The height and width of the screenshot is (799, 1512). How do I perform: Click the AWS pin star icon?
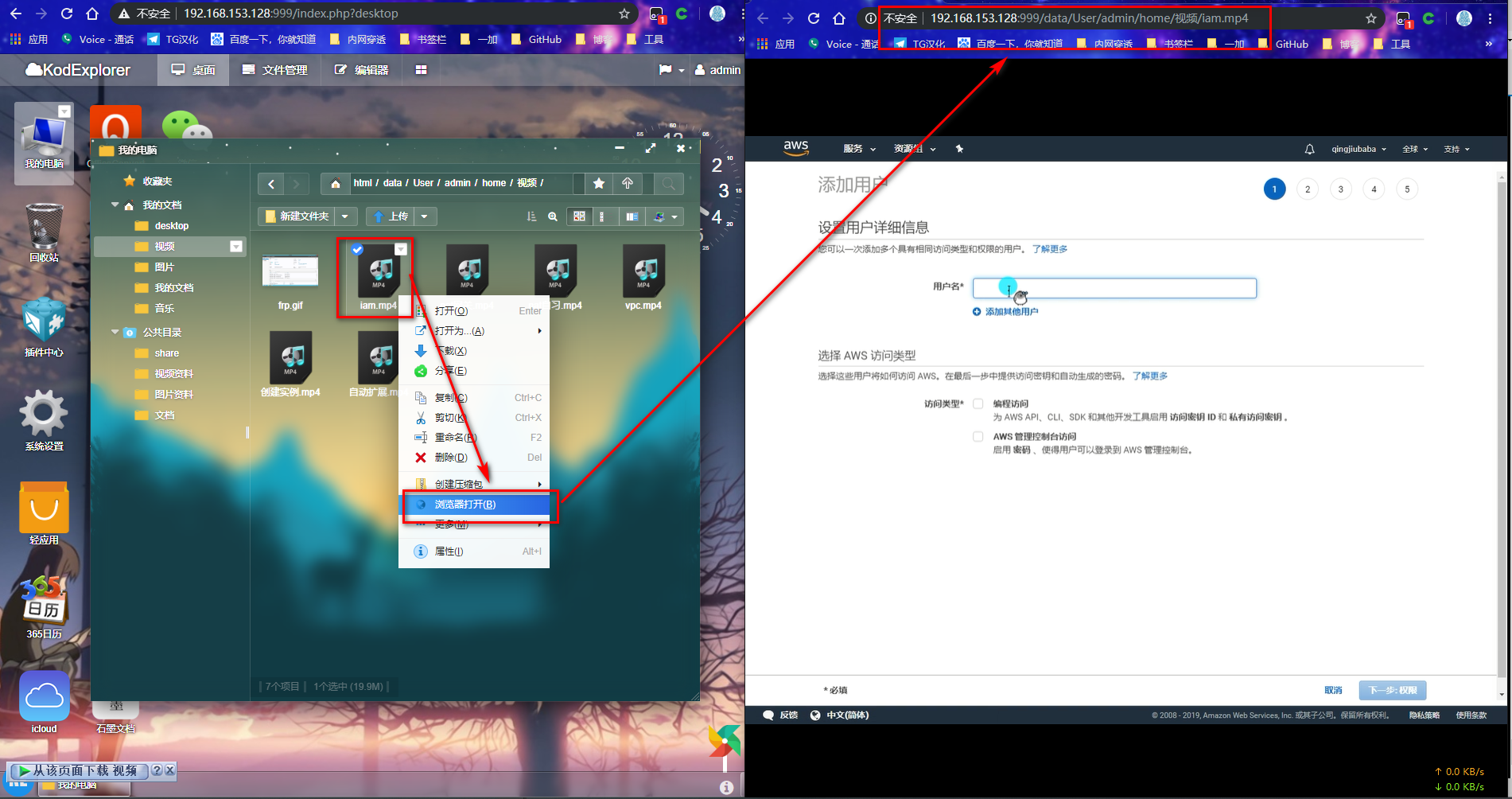[x=959, y=149]
